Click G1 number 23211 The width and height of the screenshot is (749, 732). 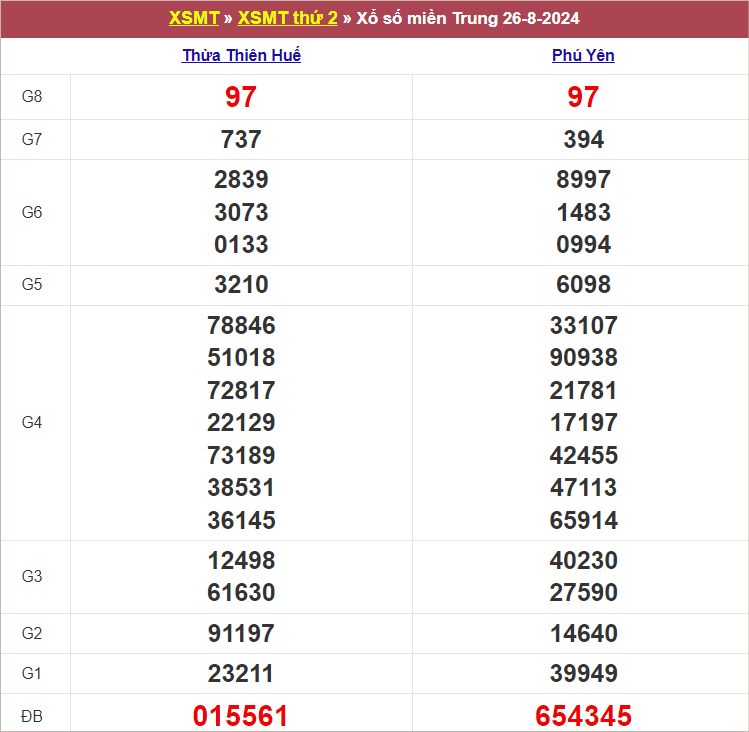241,674
